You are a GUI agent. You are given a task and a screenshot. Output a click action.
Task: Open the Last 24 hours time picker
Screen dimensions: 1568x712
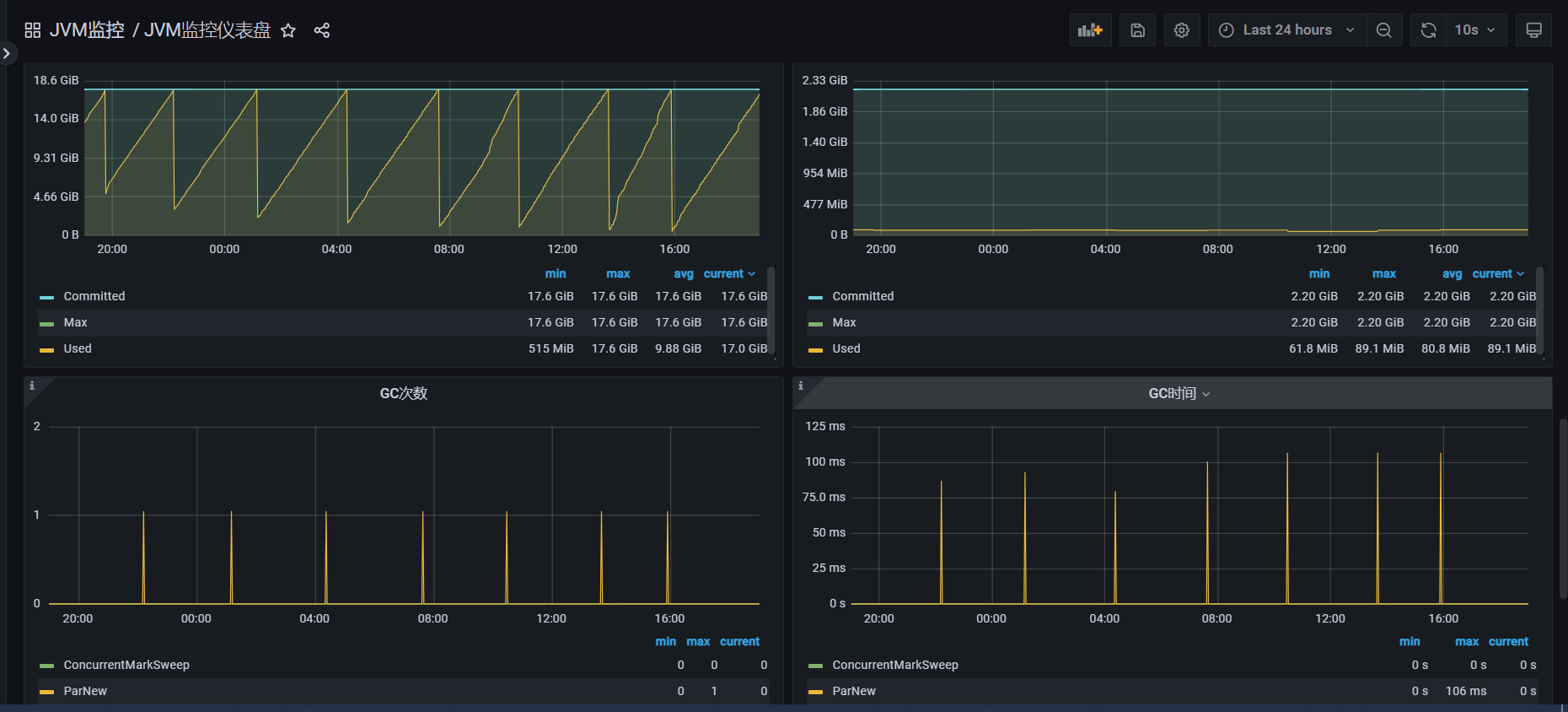tap(1287, 30)
